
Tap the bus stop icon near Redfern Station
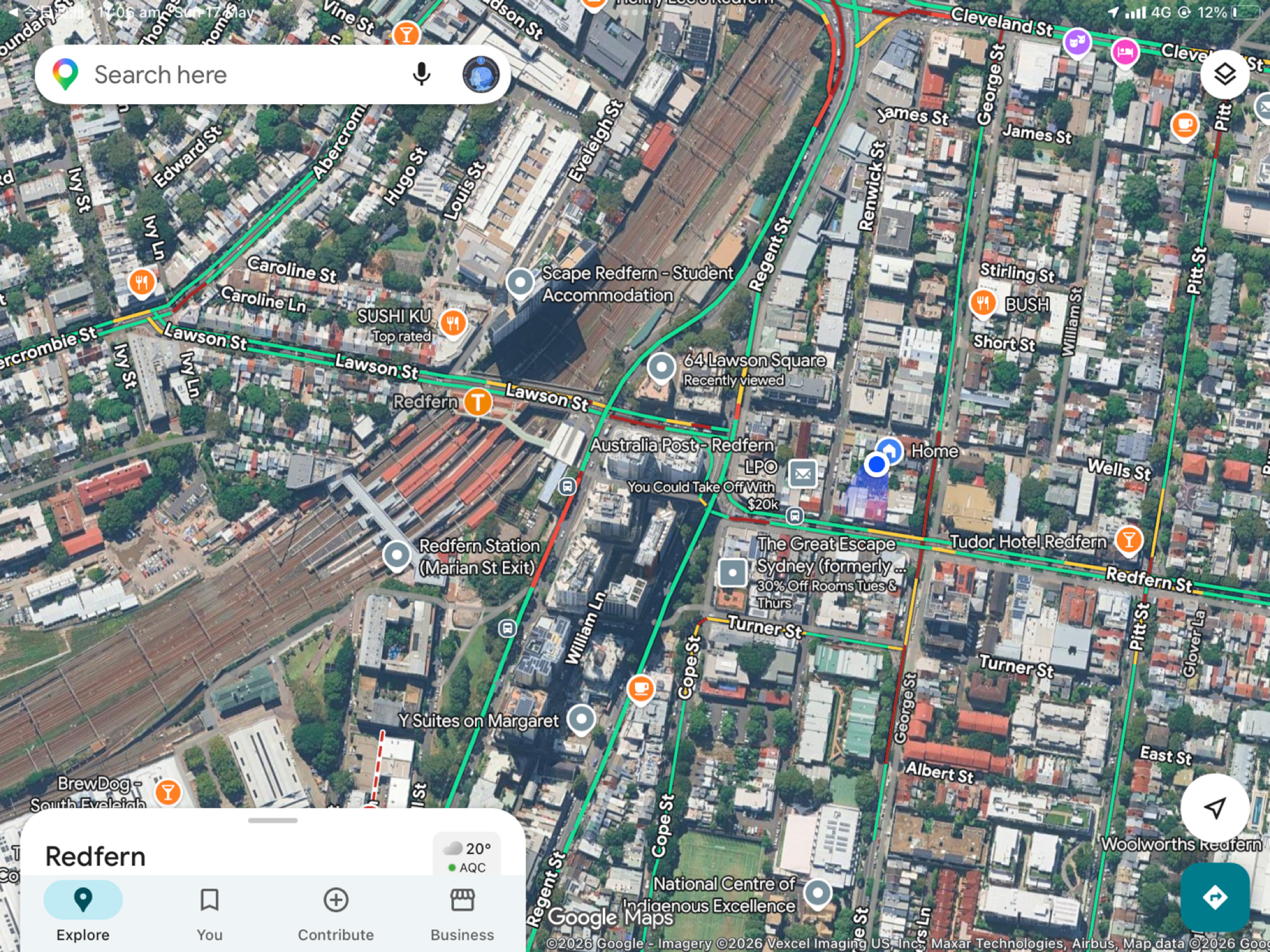[x=567, y=487]
